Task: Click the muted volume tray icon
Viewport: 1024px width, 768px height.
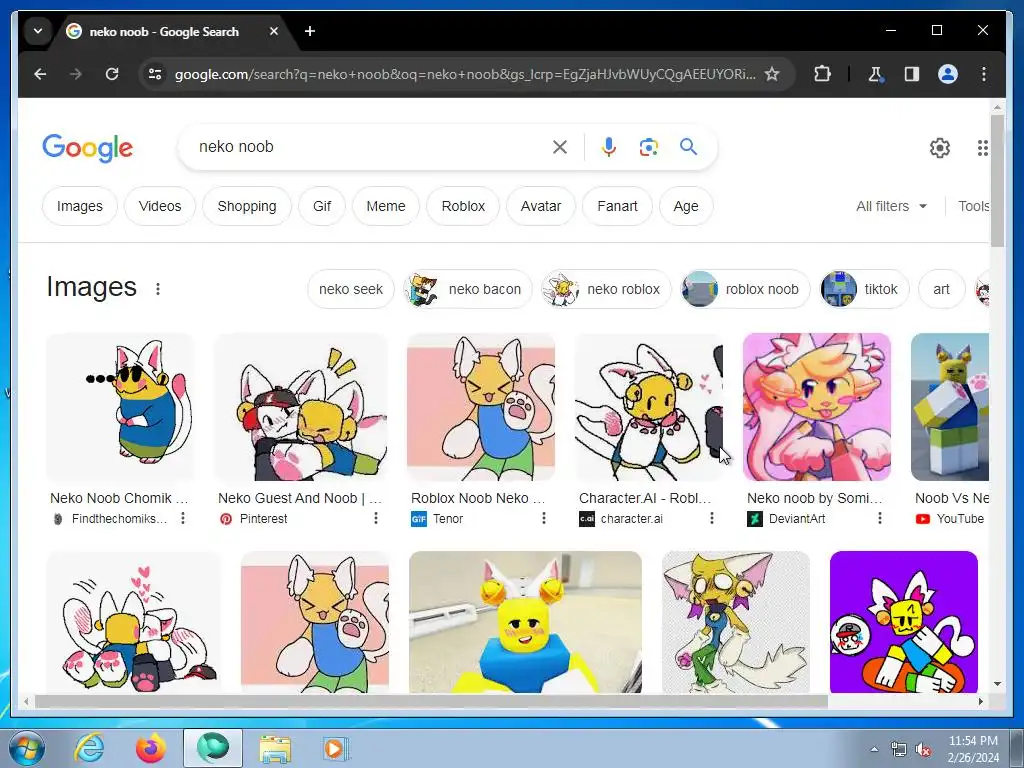Action: [923, 750]
